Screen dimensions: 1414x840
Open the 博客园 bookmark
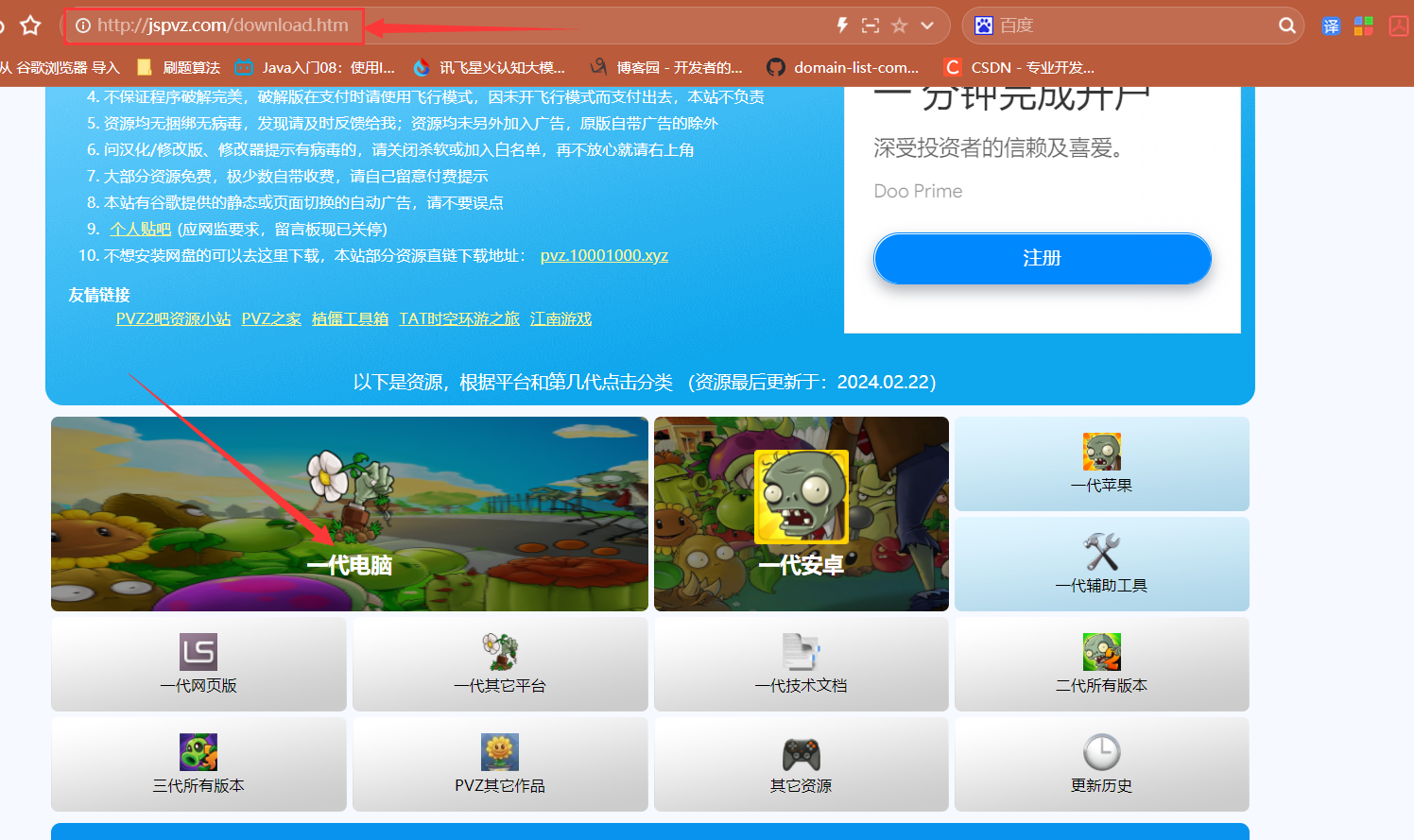tap(666, 67)
